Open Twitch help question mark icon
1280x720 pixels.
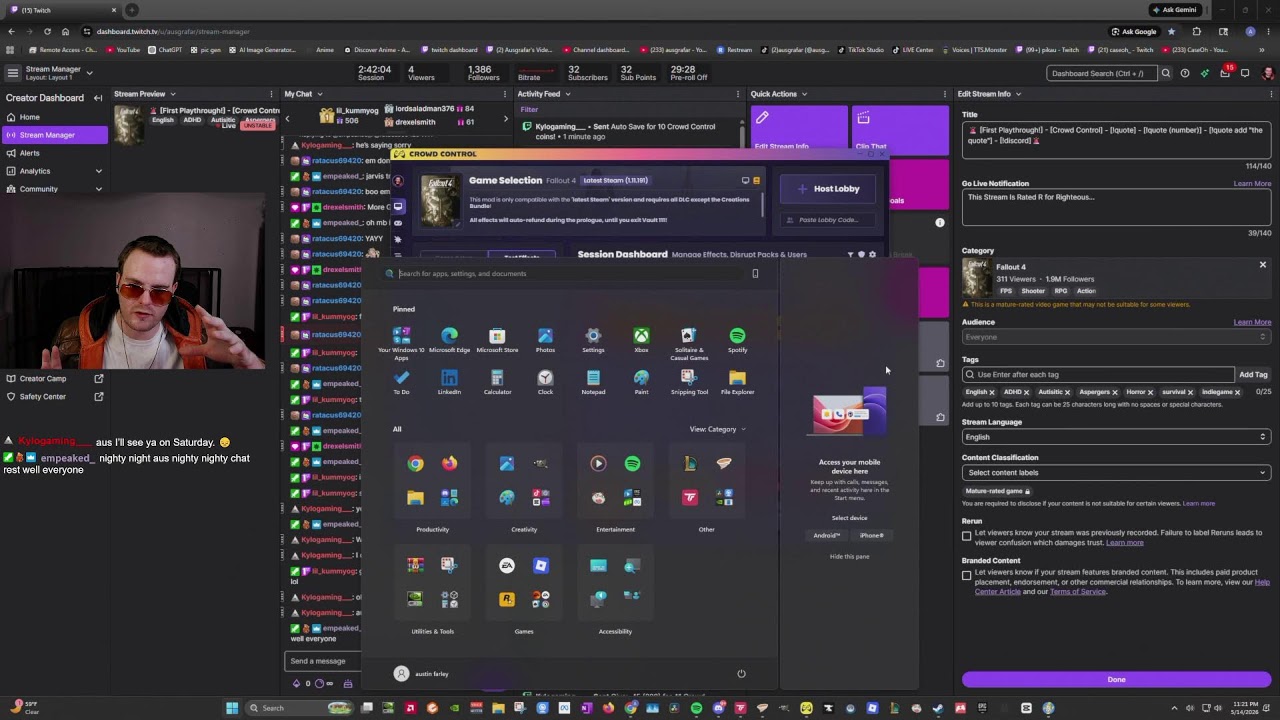click(1185, 73)
